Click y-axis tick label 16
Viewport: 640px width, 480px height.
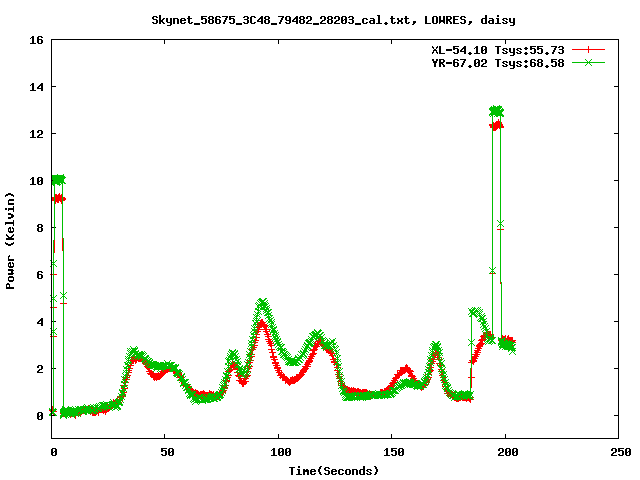tap(36, 40)
